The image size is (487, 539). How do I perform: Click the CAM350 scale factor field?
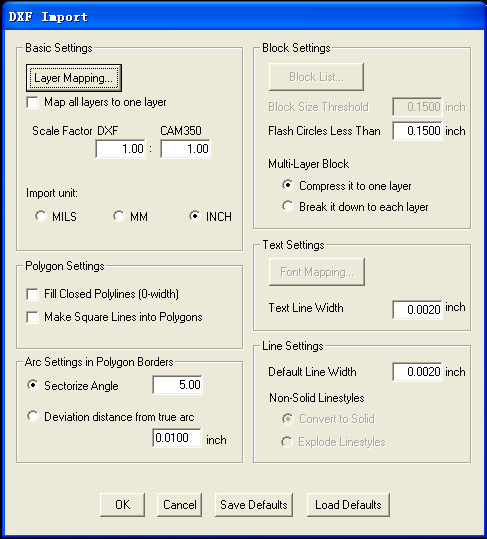coord(185,149)
